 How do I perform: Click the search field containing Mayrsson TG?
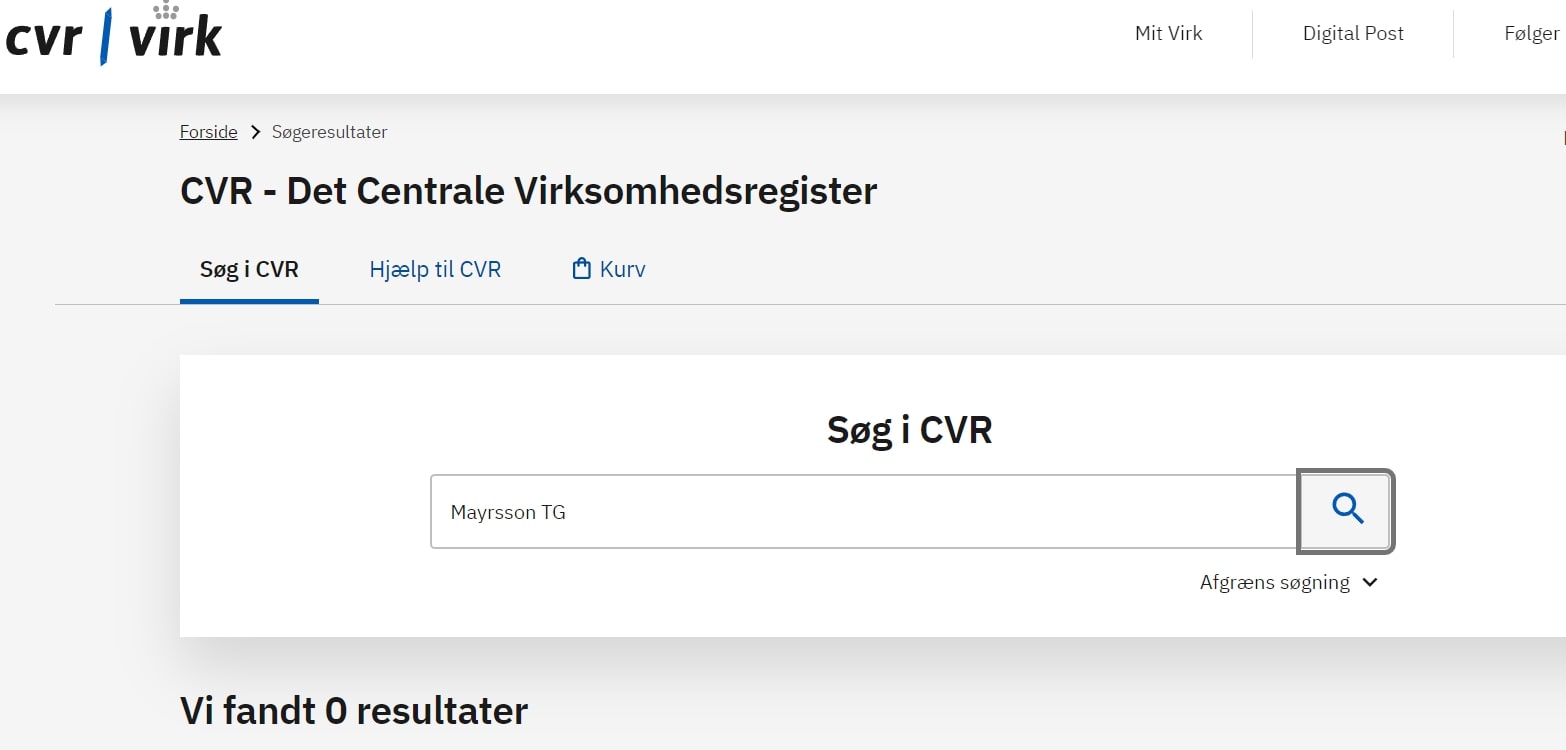864,512
